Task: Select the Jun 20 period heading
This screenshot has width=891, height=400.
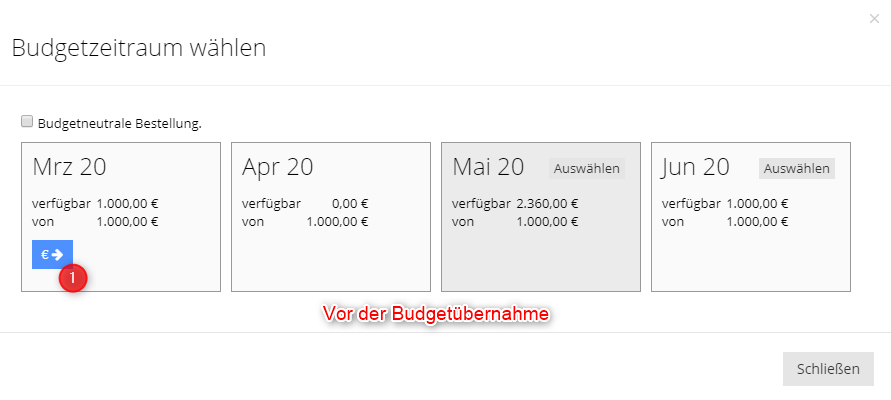Action: click(696, 167)
